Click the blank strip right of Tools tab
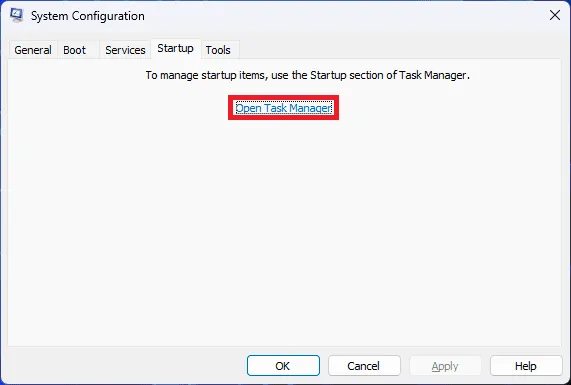 (x=400, y=50)
